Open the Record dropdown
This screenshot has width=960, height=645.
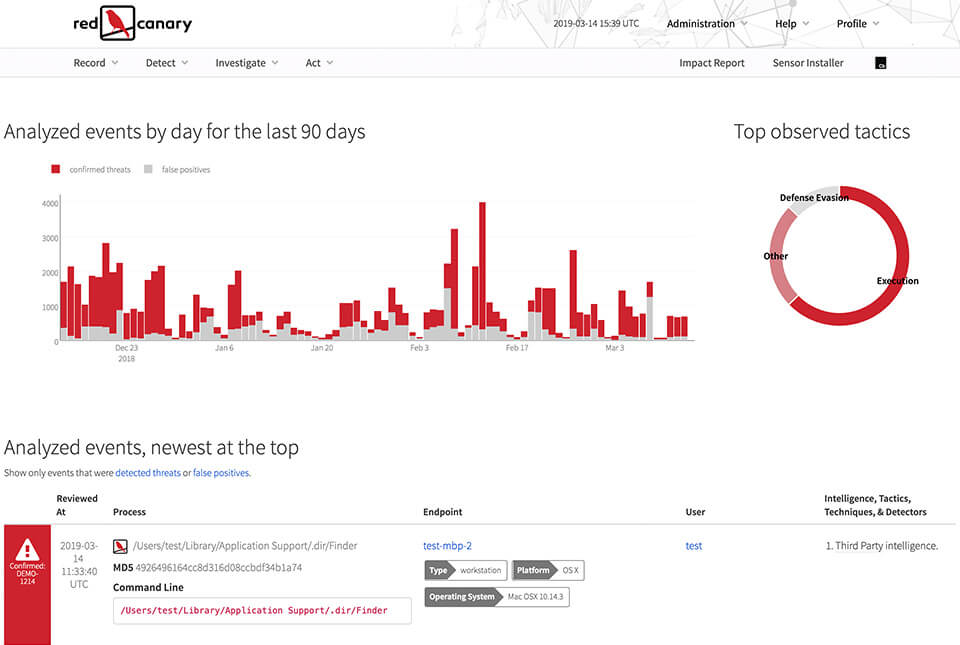(95, 62)
